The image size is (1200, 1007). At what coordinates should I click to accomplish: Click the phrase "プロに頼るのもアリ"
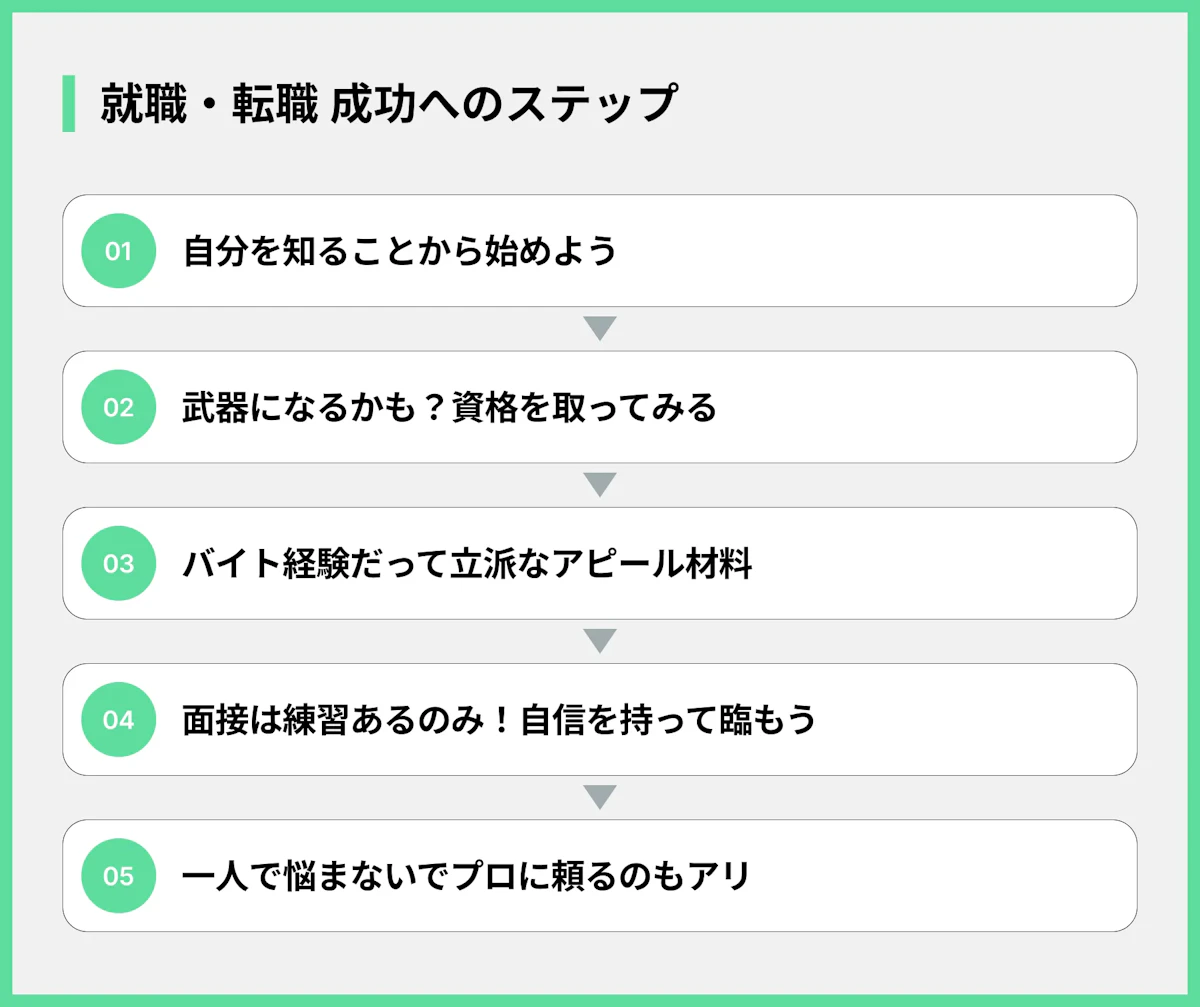click(600, 877)
